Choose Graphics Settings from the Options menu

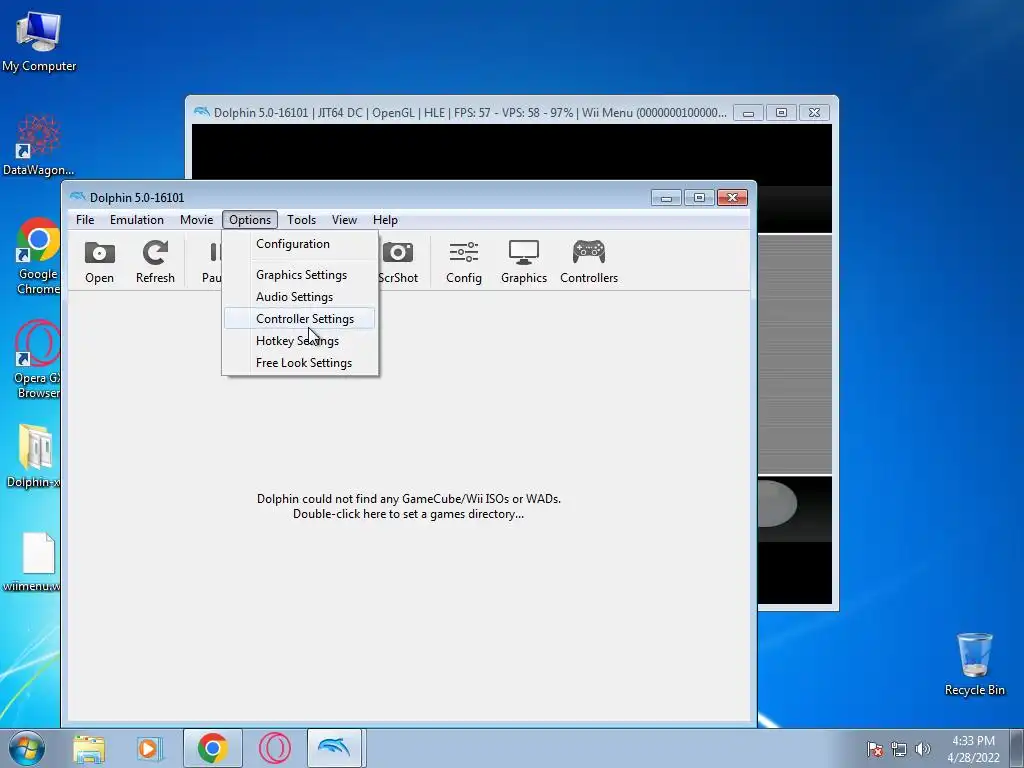click(300, 275)
